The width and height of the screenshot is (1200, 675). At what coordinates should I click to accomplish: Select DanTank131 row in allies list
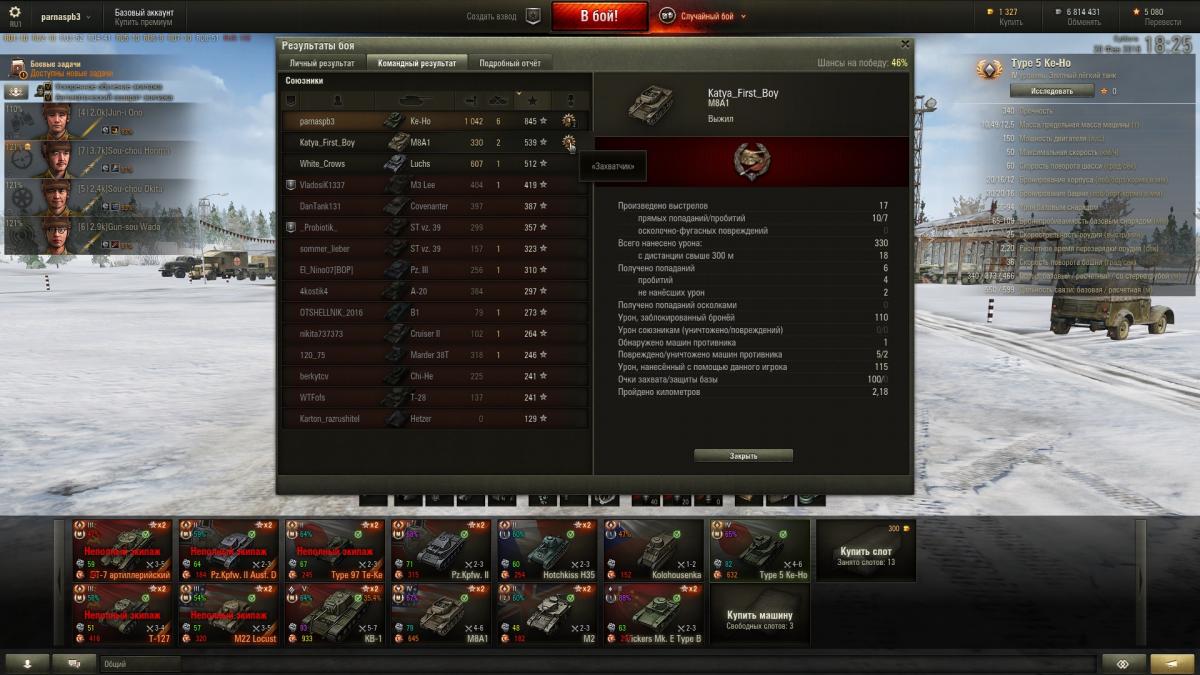click(x=436, y=206)
